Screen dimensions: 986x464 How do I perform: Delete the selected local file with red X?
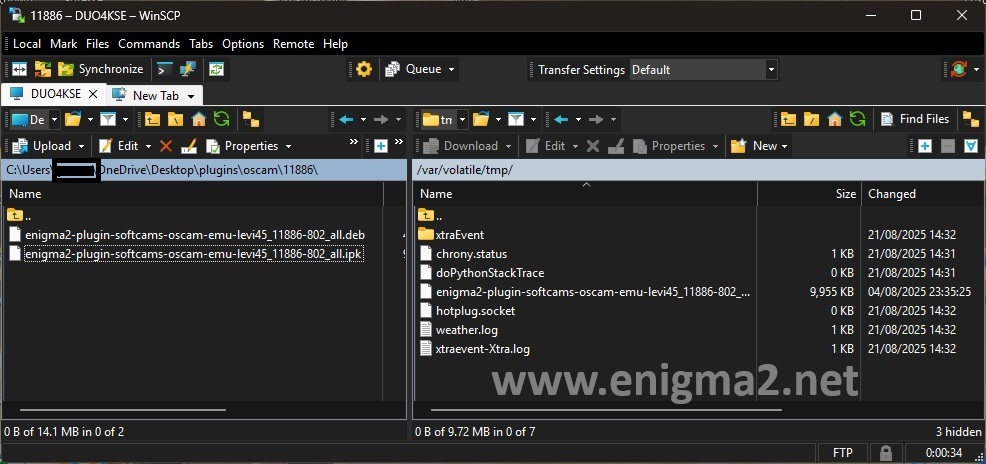click(166, 146)
